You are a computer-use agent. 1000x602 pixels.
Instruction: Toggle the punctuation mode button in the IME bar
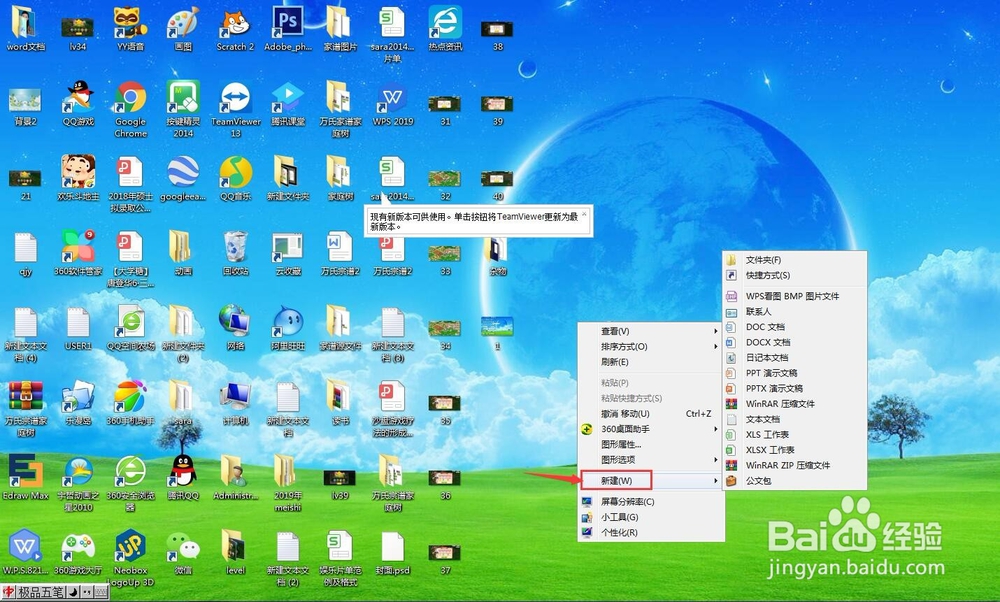click(x=87, y=592)
